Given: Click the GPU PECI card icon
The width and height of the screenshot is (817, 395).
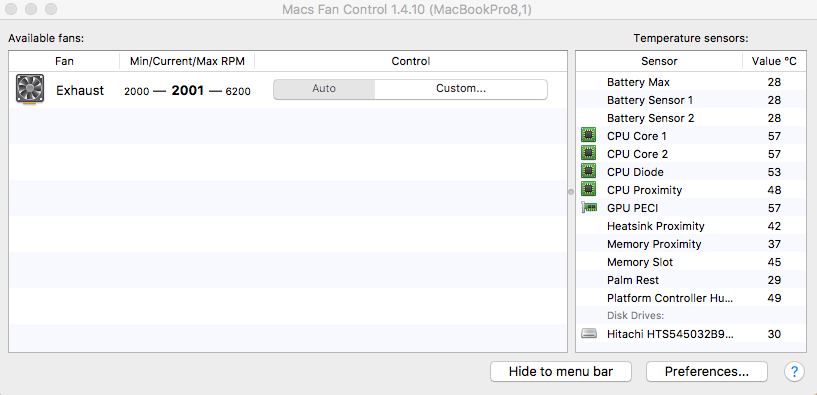Looking at the screenshot, I should (589, 208).
